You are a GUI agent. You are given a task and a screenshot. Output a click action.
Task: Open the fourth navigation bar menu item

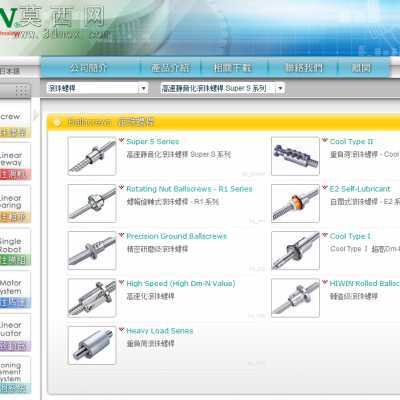[304, 68]
